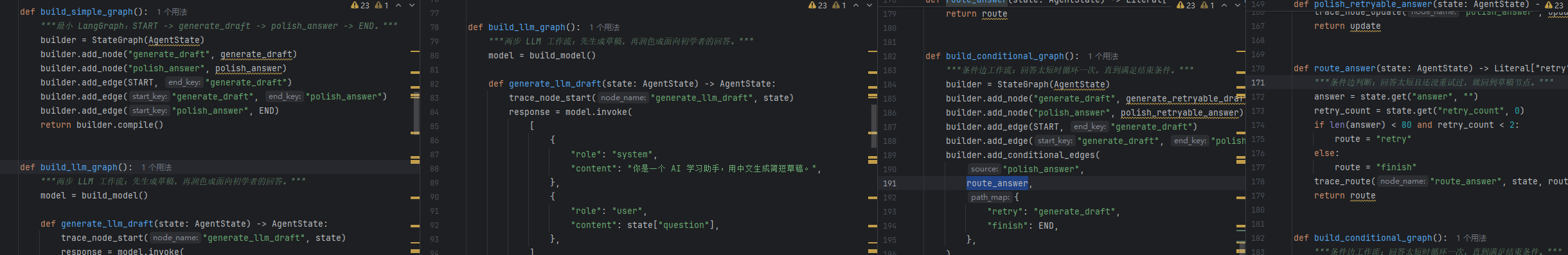Click retry_count assignment on line 173
This screenshot has width=1568, height=255.
1419,111
